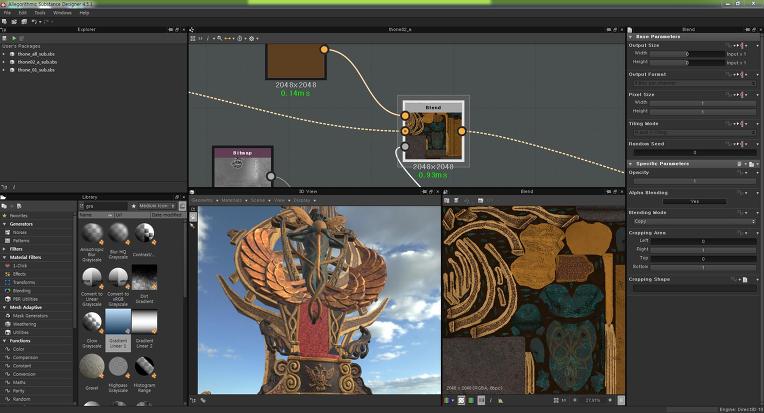Image resolution: width=764 pixels, height=413 pixels.
Task: Click the zoom magnifier icon in graph toolbar
Action: (220, 38)
